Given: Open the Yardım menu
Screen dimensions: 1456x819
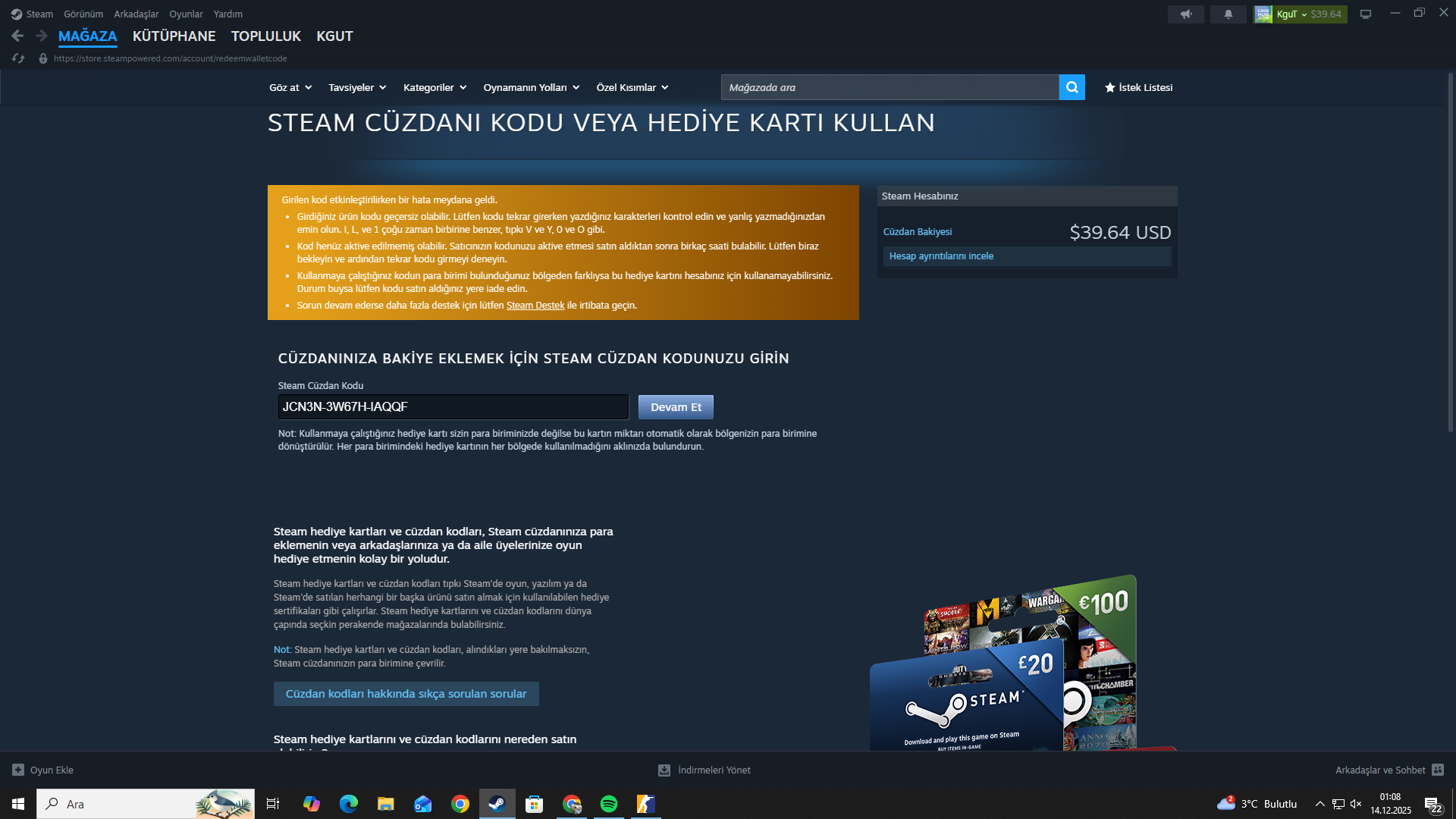Looking at the screenshot, I should 228,14.
